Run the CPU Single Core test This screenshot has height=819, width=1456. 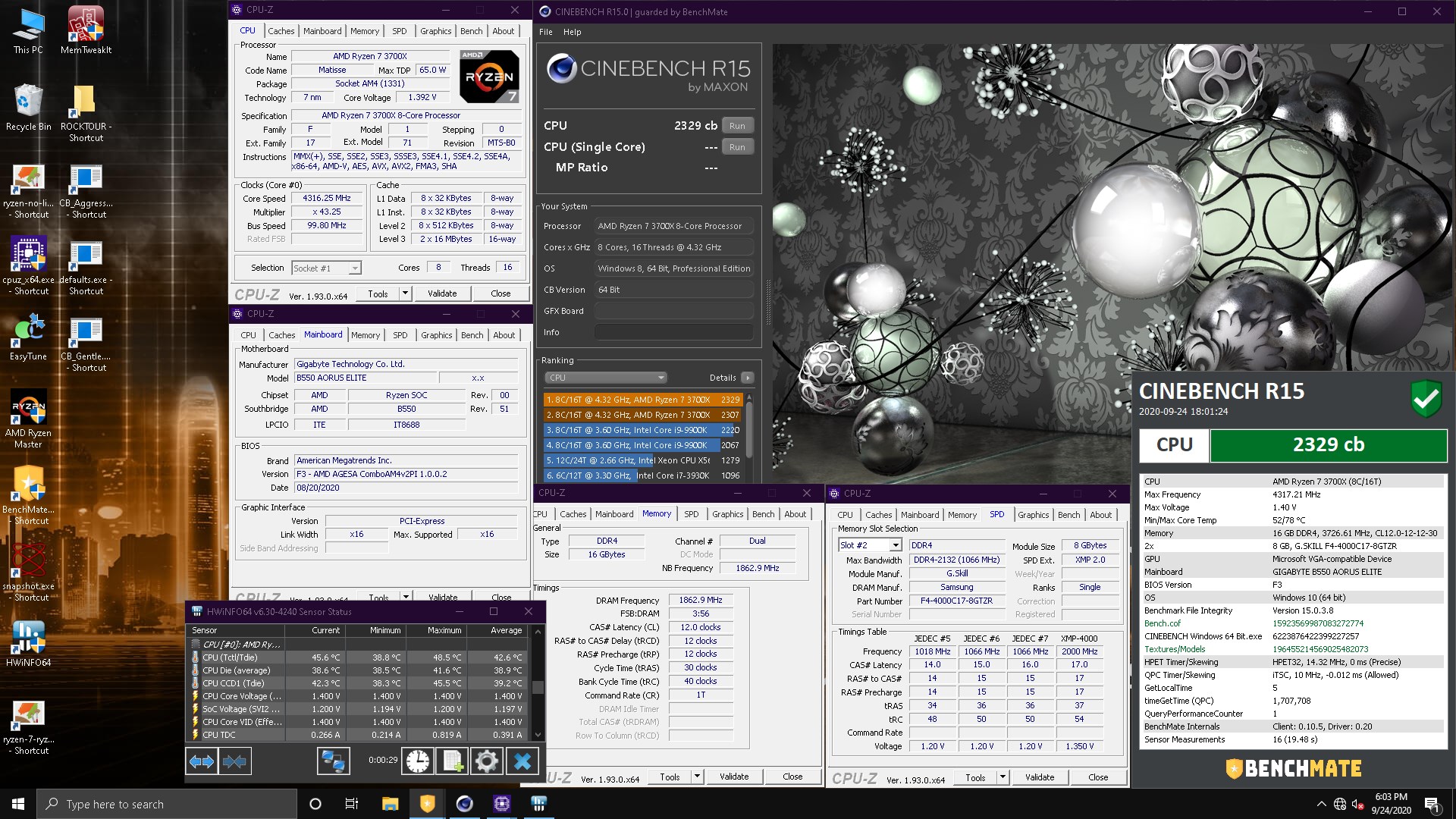pyautogui.click(x=737, y=147)
